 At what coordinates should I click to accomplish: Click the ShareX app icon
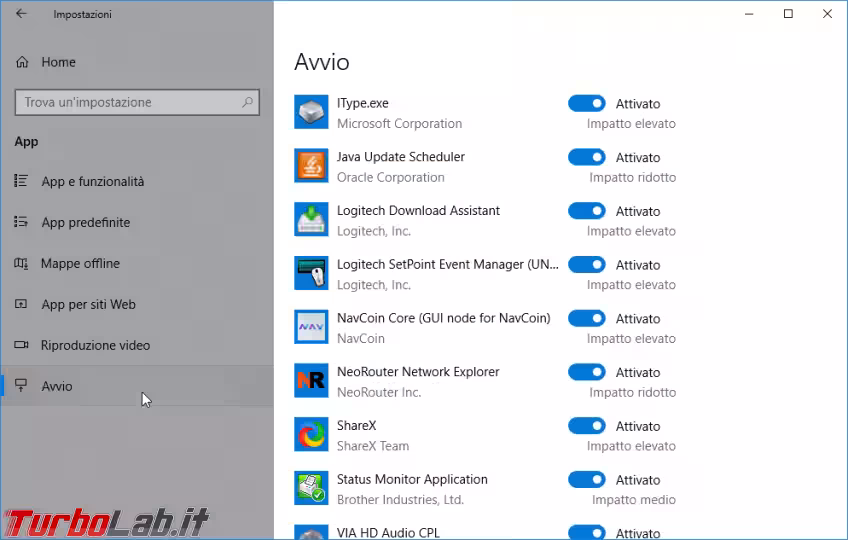click(x=311, y=434)
